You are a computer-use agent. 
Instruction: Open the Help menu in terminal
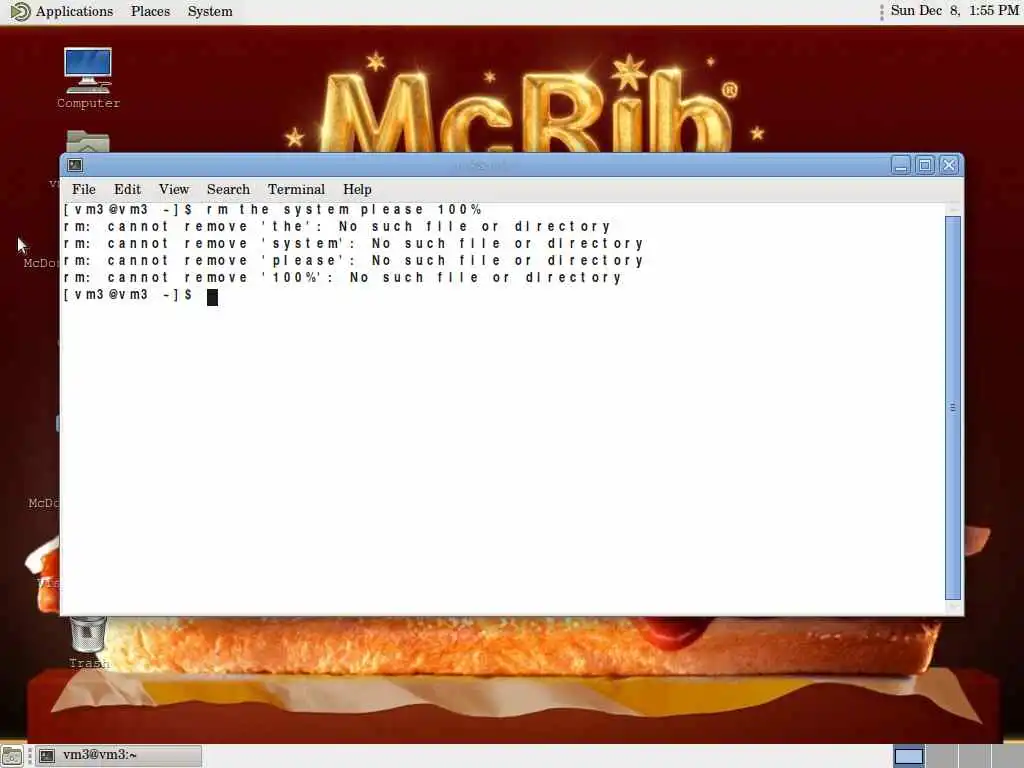(x=357, y=189)
